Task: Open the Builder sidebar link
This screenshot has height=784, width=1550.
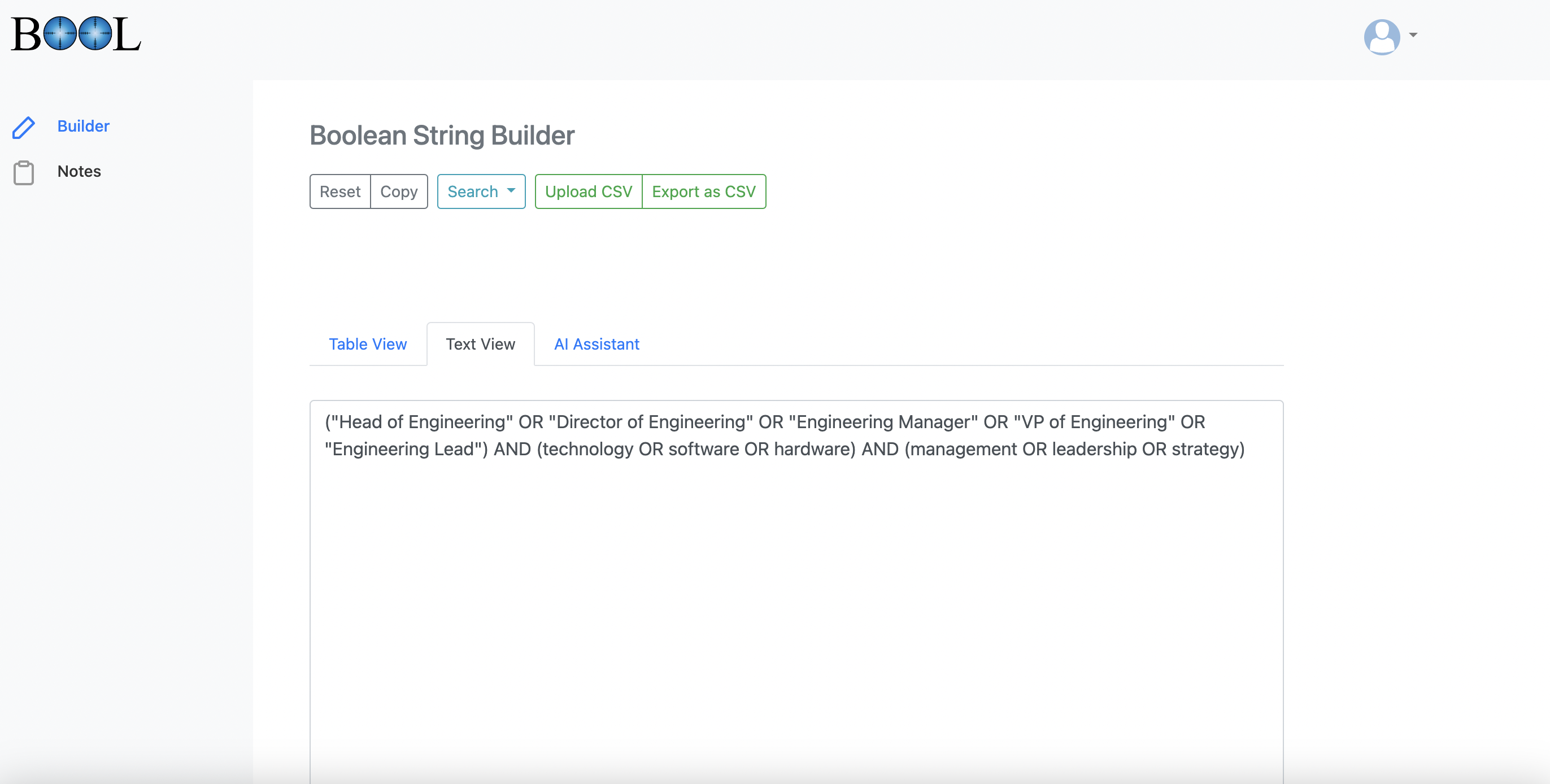Action: pyautogui.click(x=83, y=126)
